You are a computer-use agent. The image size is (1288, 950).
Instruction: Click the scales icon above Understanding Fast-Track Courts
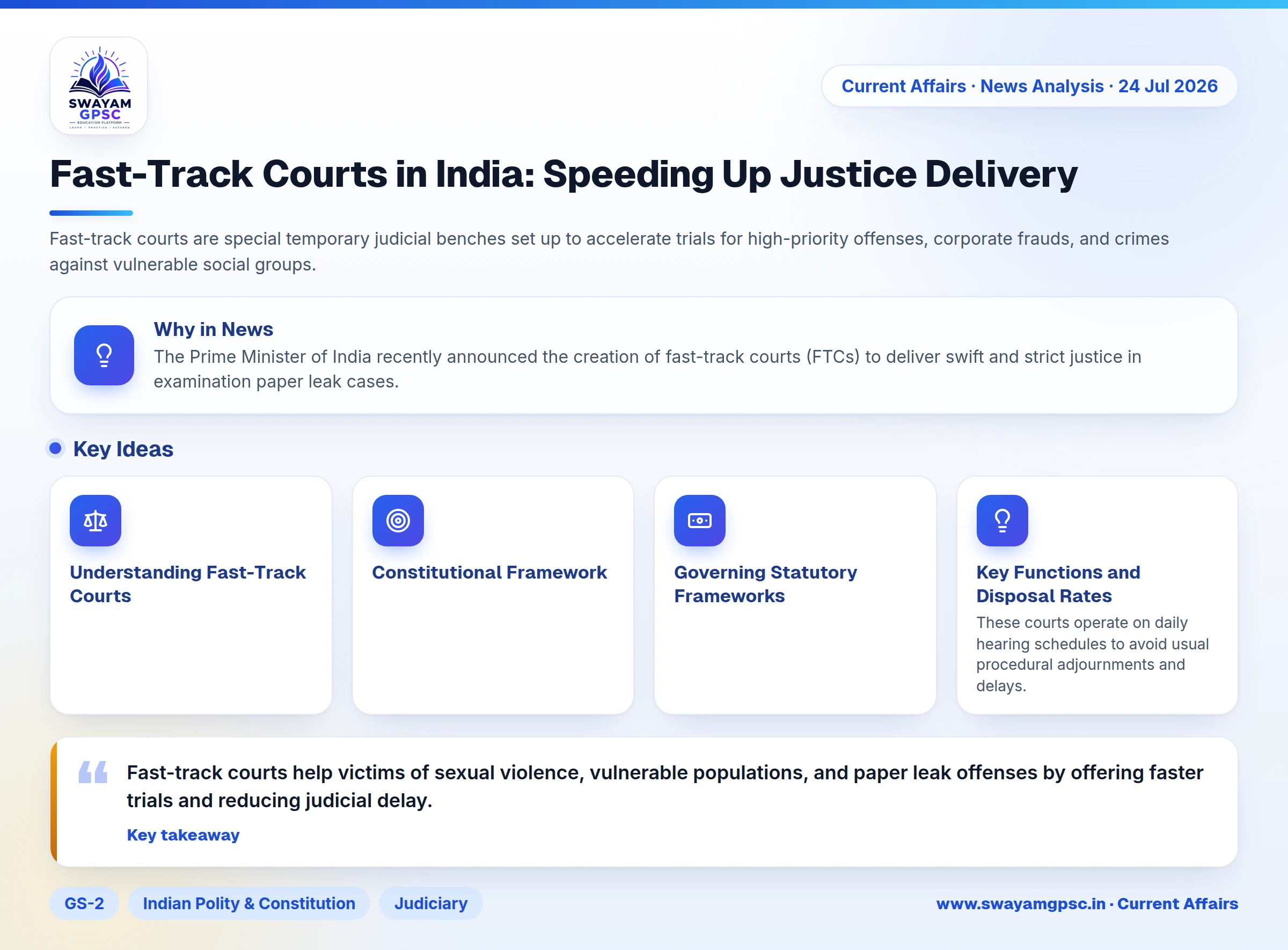pyautogui.click(x=96, y=521)
